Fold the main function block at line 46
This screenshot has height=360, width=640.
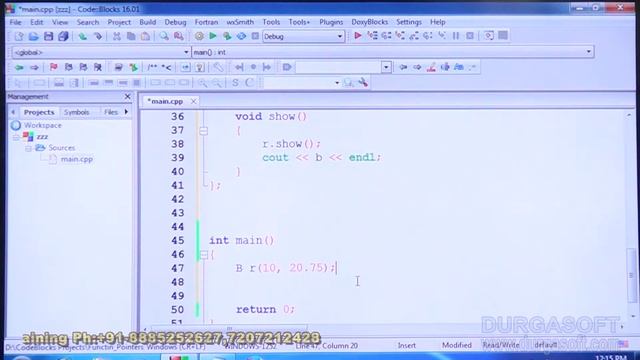point(204,255)
